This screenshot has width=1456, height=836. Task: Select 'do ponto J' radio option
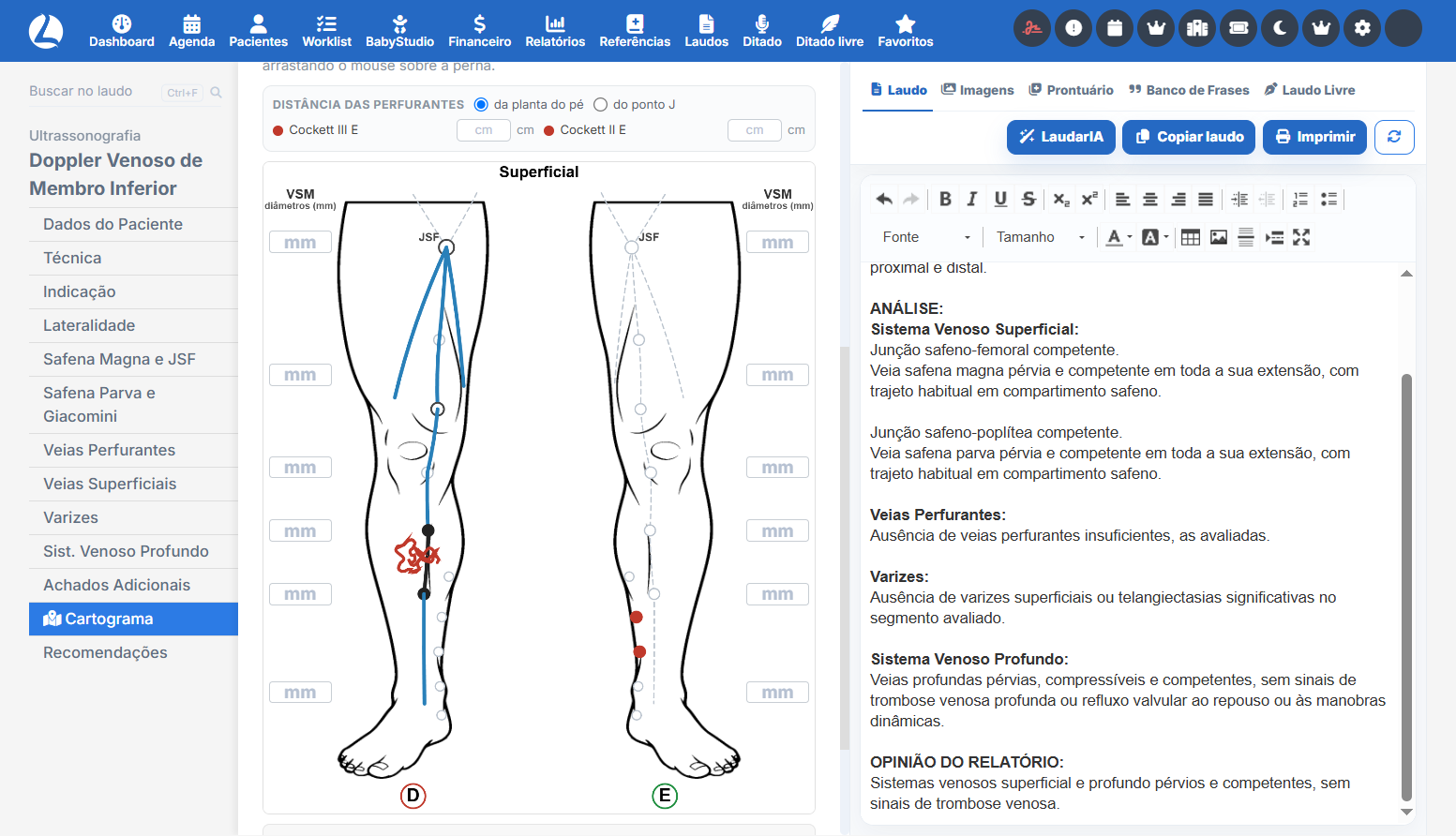600,104
